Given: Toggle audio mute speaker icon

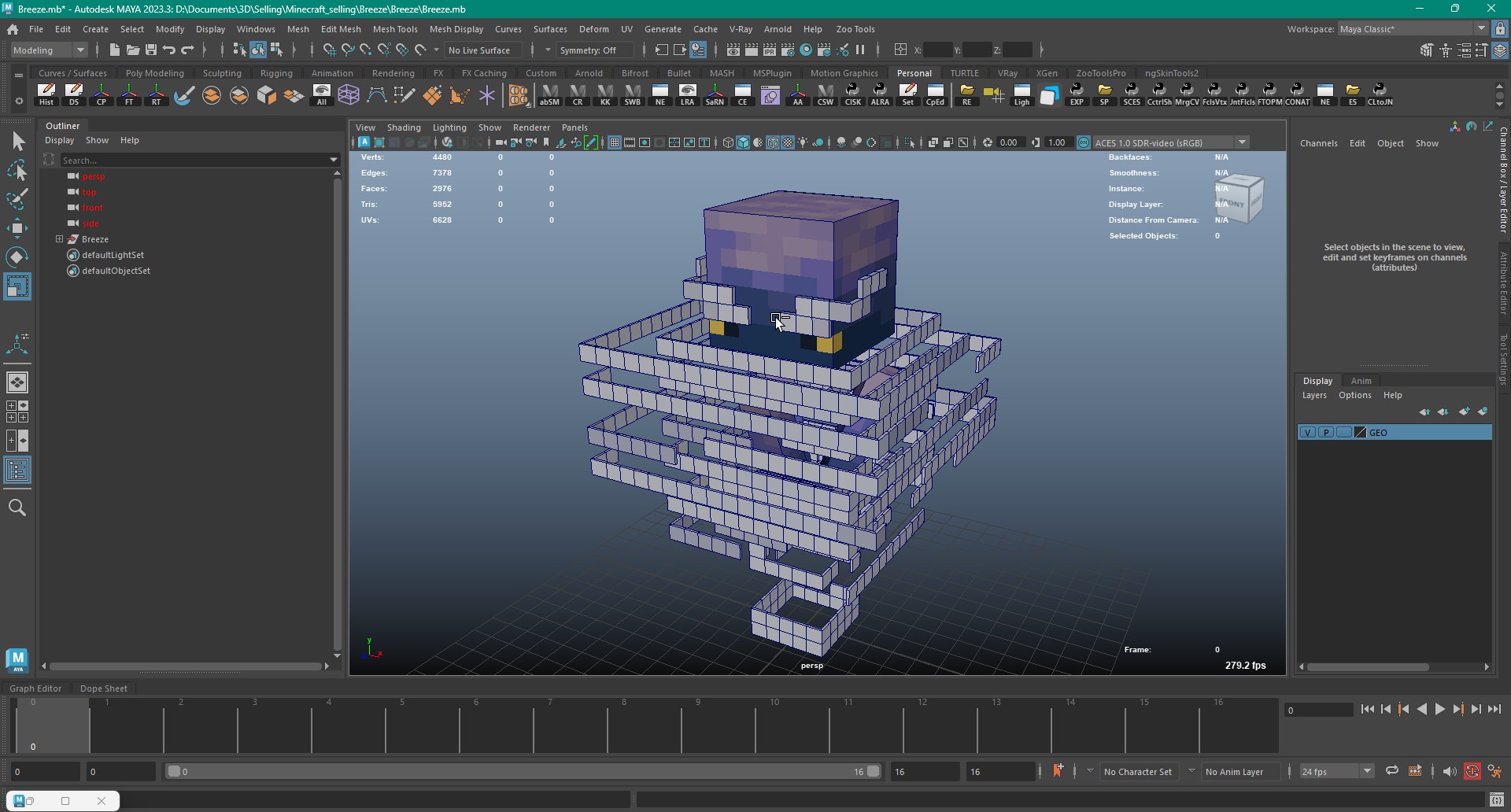Looking at the screenshot, I should (x=1450, y=771).
